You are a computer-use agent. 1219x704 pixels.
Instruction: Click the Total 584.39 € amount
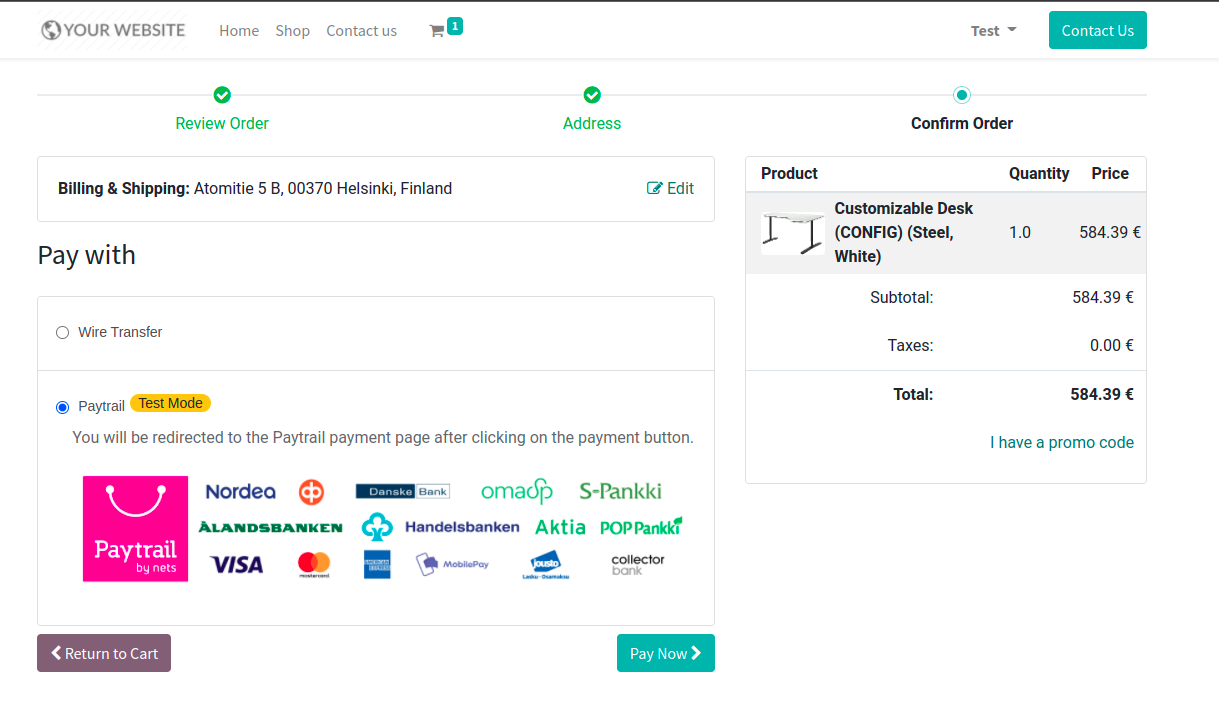pyautogui.click(x=1102, y=394)
